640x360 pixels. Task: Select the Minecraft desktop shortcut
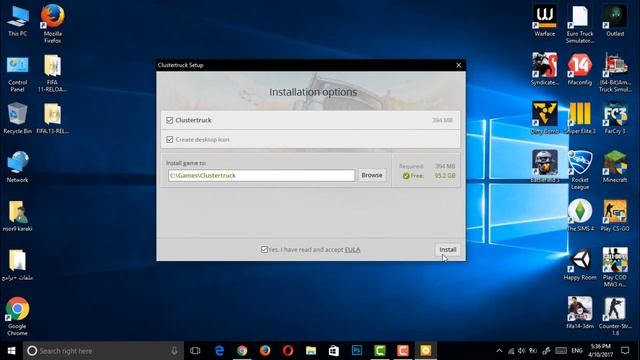pos(615,167)
